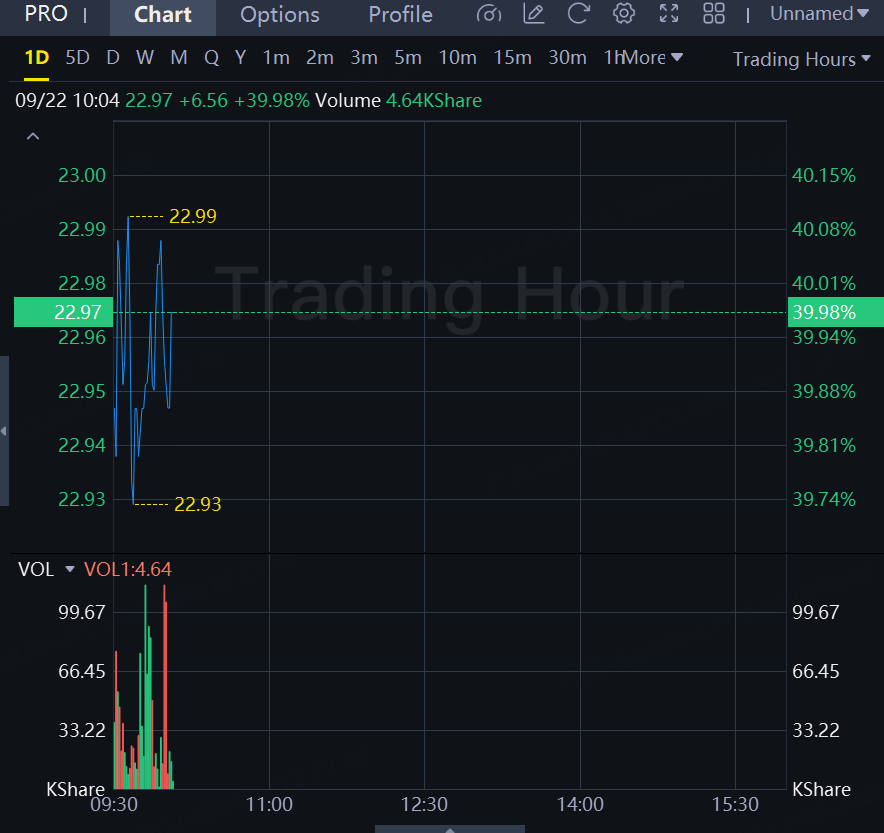This screenshot has width=884, height=833.
Task: Select the 10m interval
Action: [x=457, y=57]
